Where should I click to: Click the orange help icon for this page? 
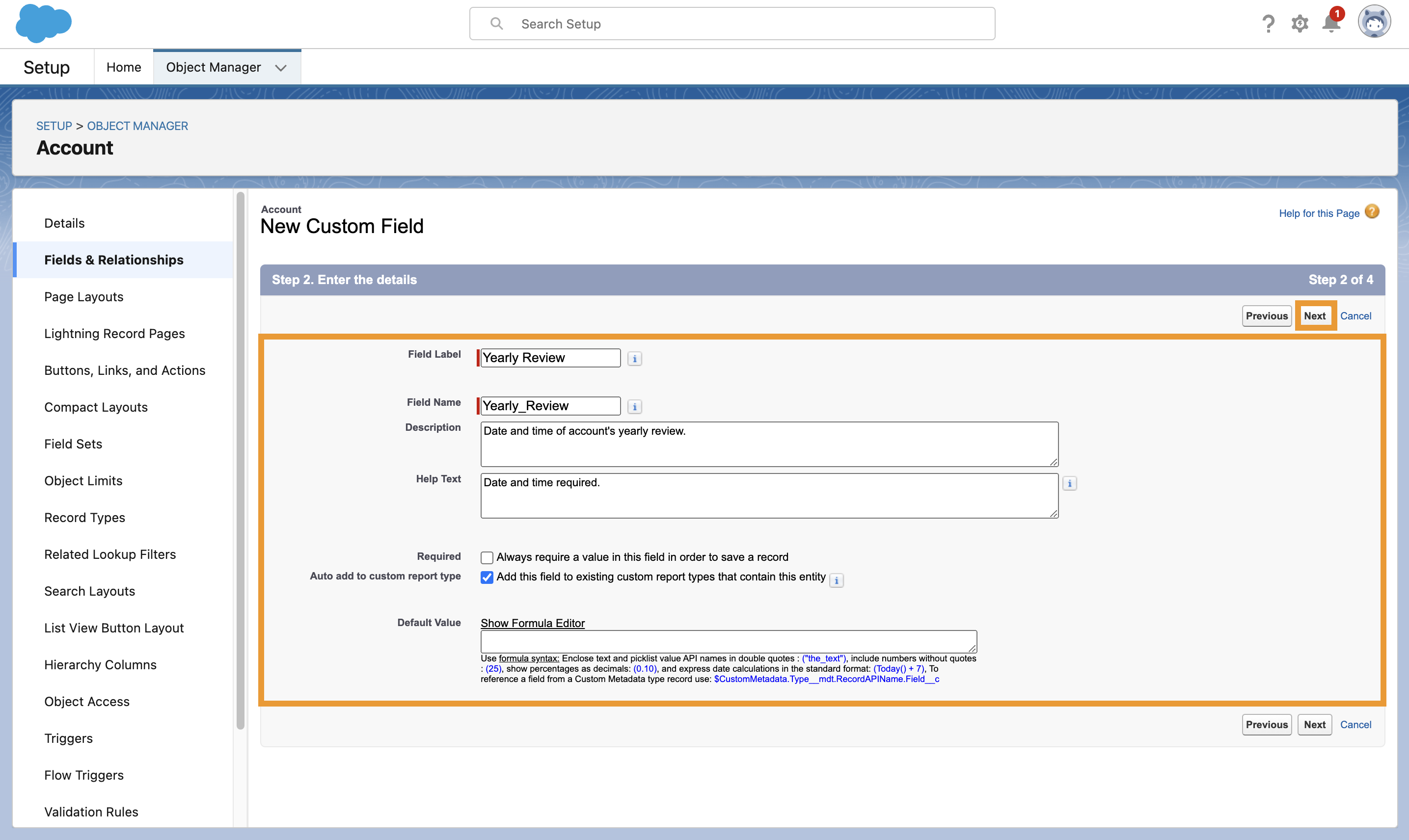coord(1372,211)
